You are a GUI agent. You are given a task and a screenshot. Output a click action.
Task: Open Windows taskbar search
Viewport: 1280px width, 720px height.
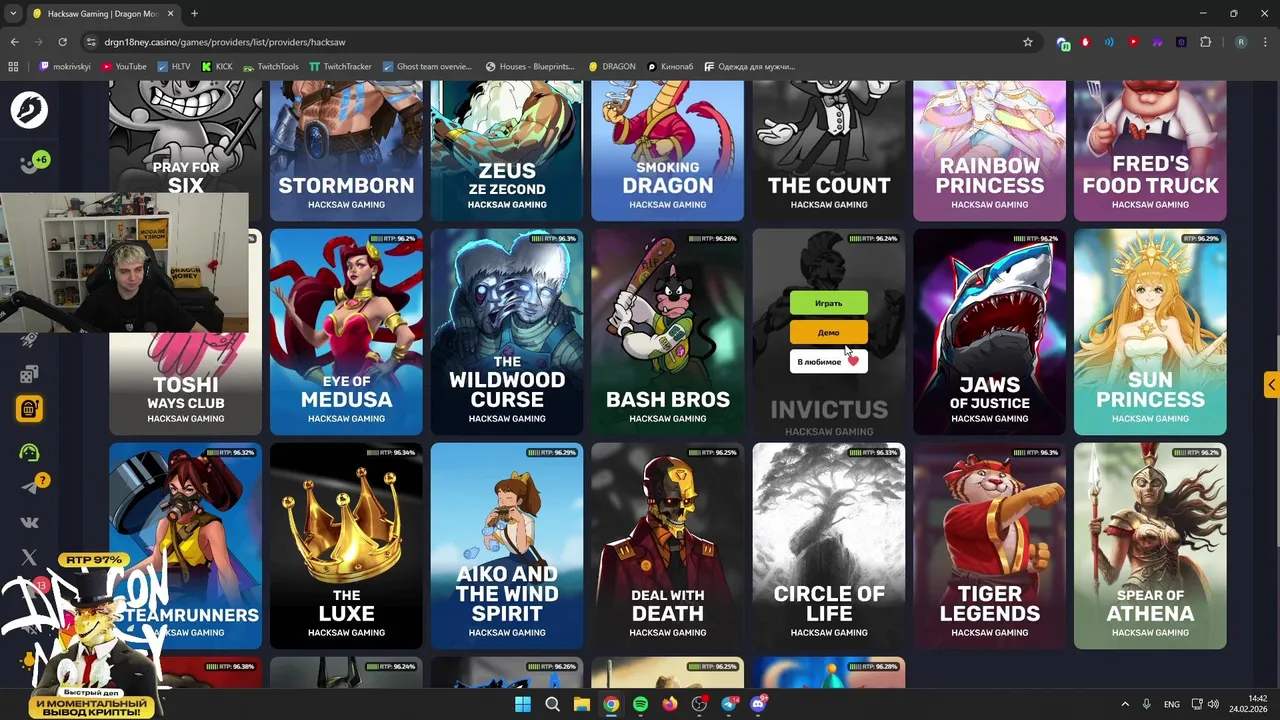tap(552, 704)
